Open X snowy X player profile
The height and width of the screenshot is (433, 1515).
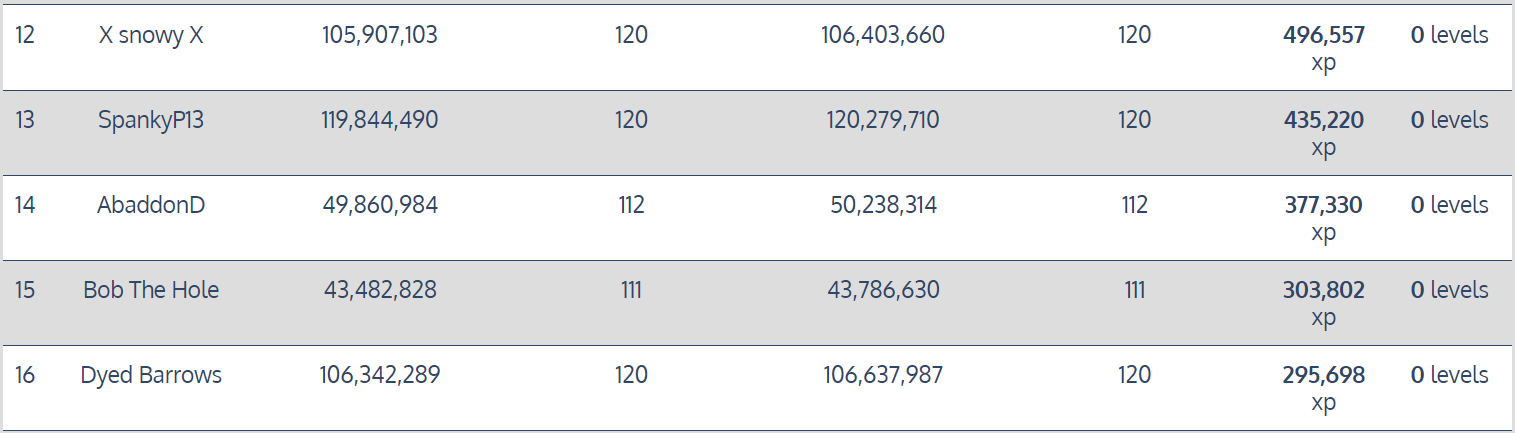point(151,35)
